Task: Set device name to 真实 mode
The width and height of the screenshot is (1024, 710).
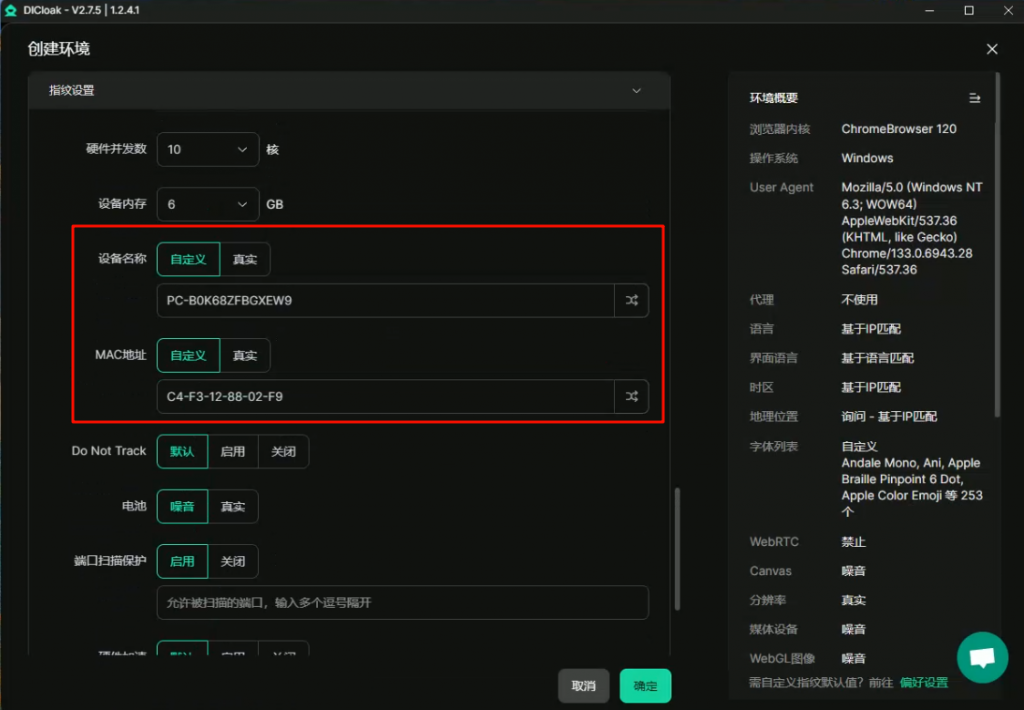Action: point(245,259)
